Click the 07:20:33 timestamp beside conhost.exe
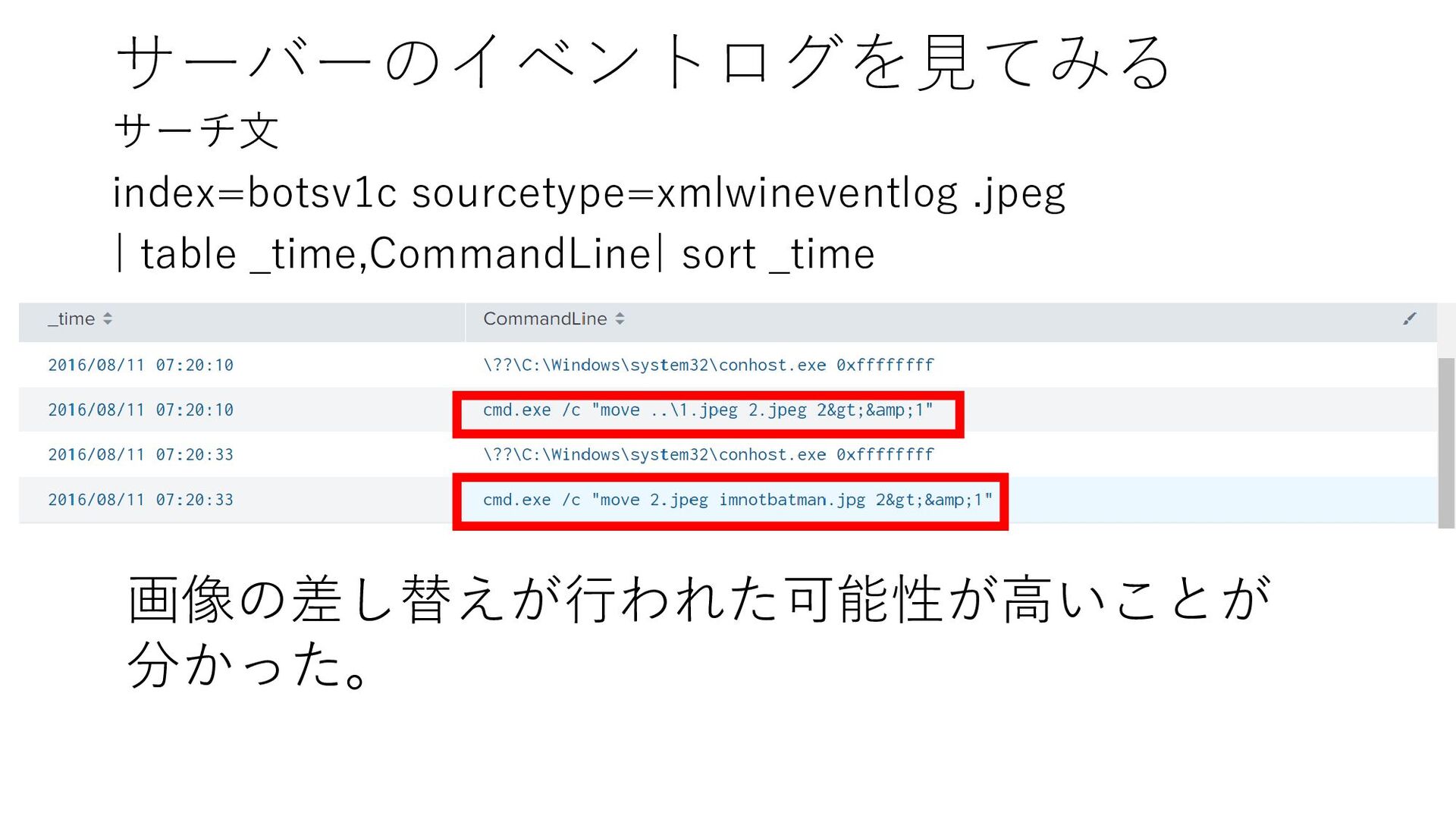This screenshot has height=819, width=1456. [x=140, y=455]
